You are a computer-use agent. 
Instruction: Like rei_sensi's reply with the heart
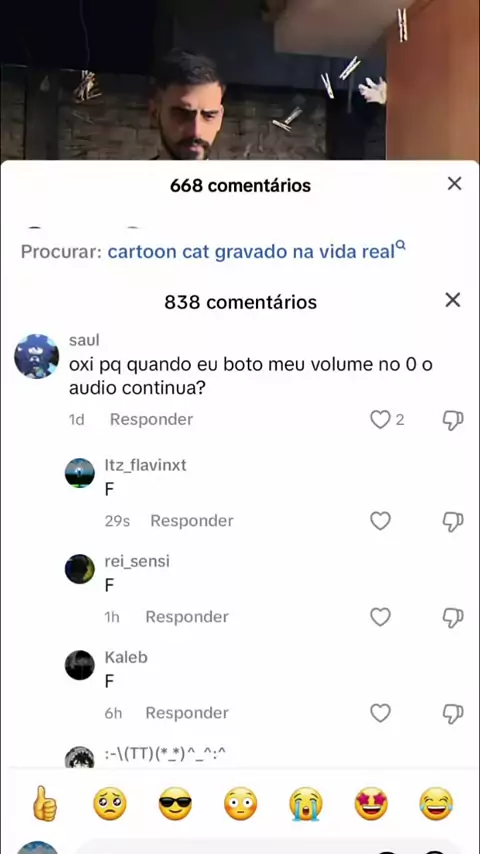(x=380, y=617)
